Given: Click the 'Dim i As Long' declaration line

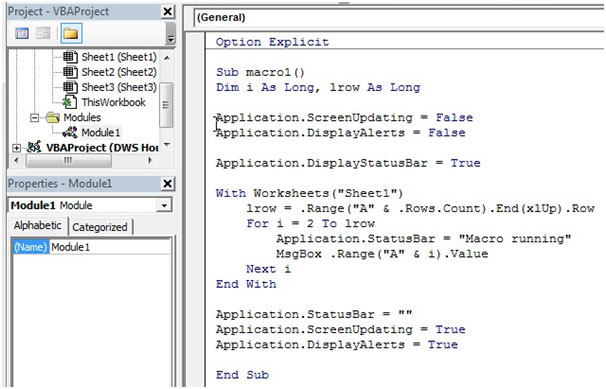Looking at the screenshot, I should pos(318,87).
